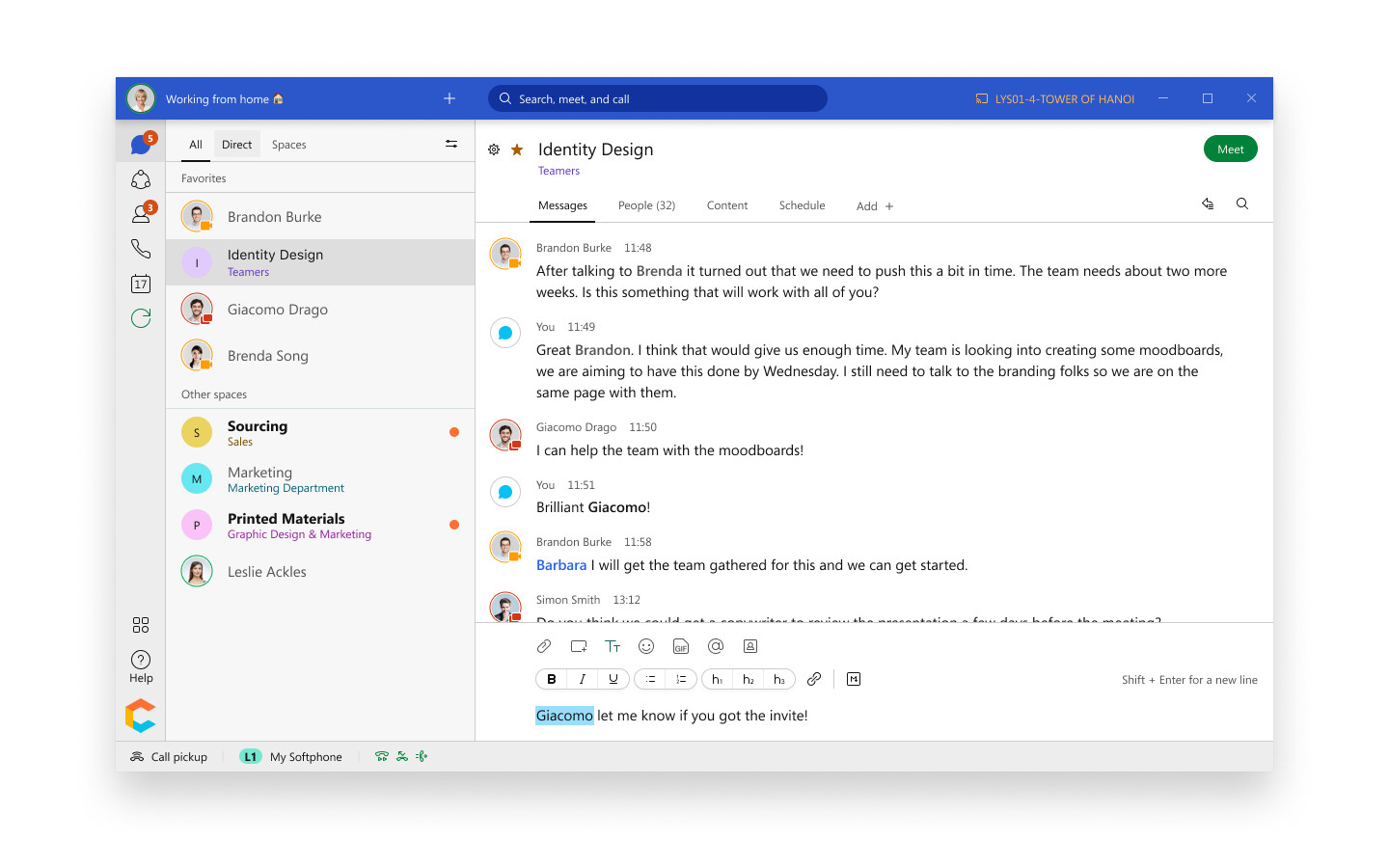Open space settings gear icon
The height and width of the screenshot is (868, 1389).
(x=494, y=149)
